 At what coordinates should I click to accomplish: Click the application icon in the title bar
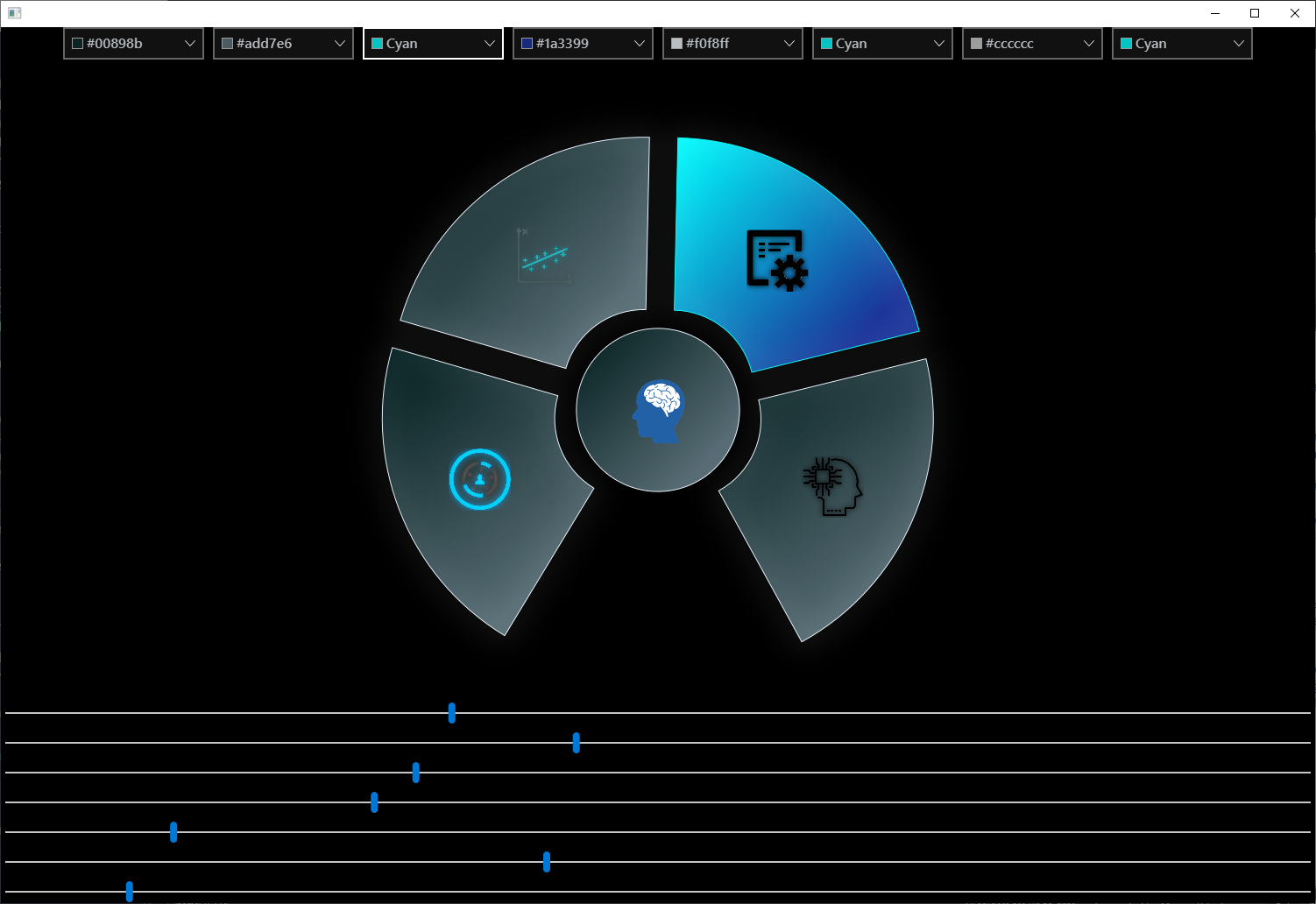point(14,13)
